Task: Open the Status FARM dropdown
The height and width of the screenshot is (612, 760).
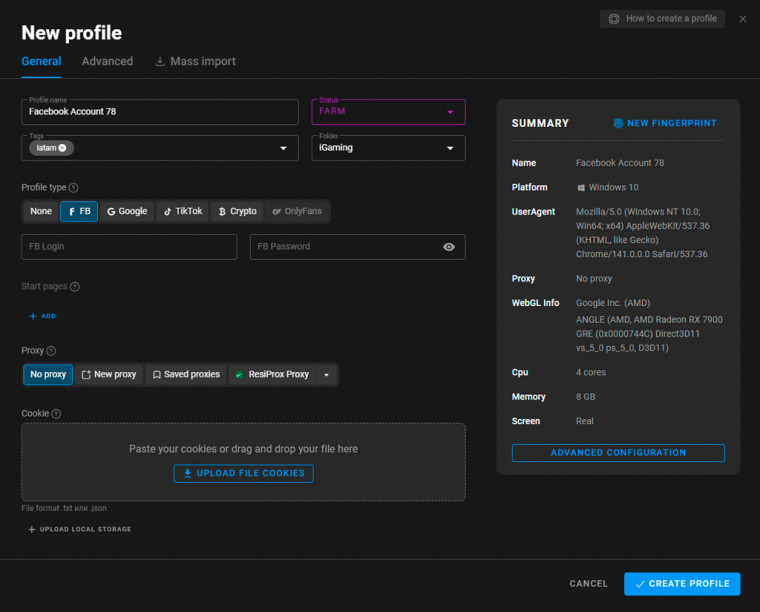Action: point(388,112)
